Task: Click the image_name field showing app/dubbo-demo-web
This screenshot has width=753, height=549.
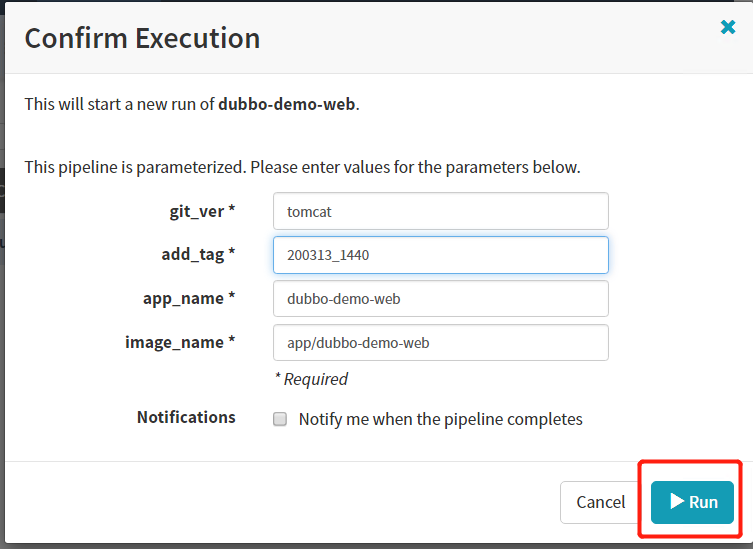Action: click(x=440, y=342)
